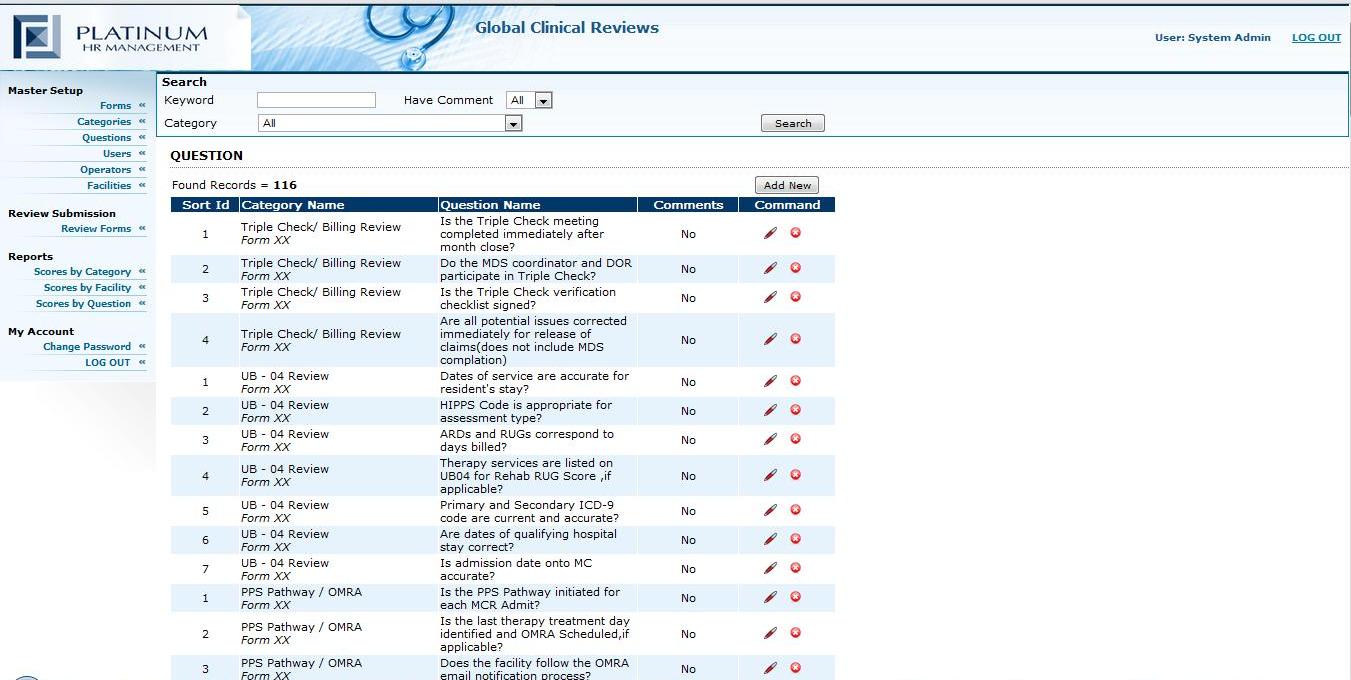Edit the qualifying hospital stay dates question
Viewport: 1351px width, 680px height.
coord(770,539)
